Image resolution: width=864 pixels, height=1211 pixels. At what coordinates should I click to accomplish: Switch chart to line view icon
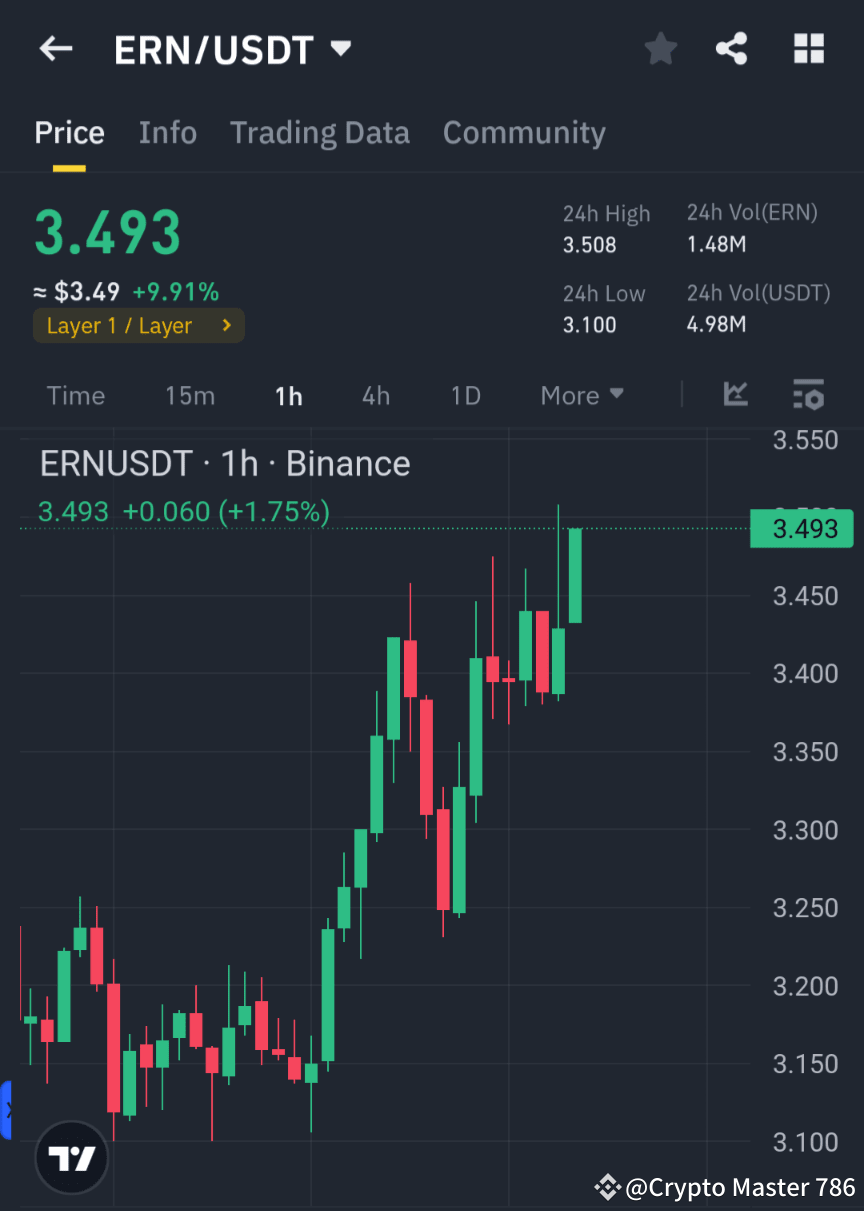tap(736, 395)
